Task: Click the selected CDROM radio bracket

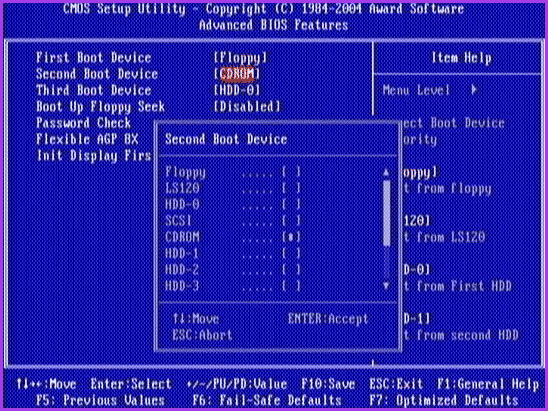Action: (291, 237)
